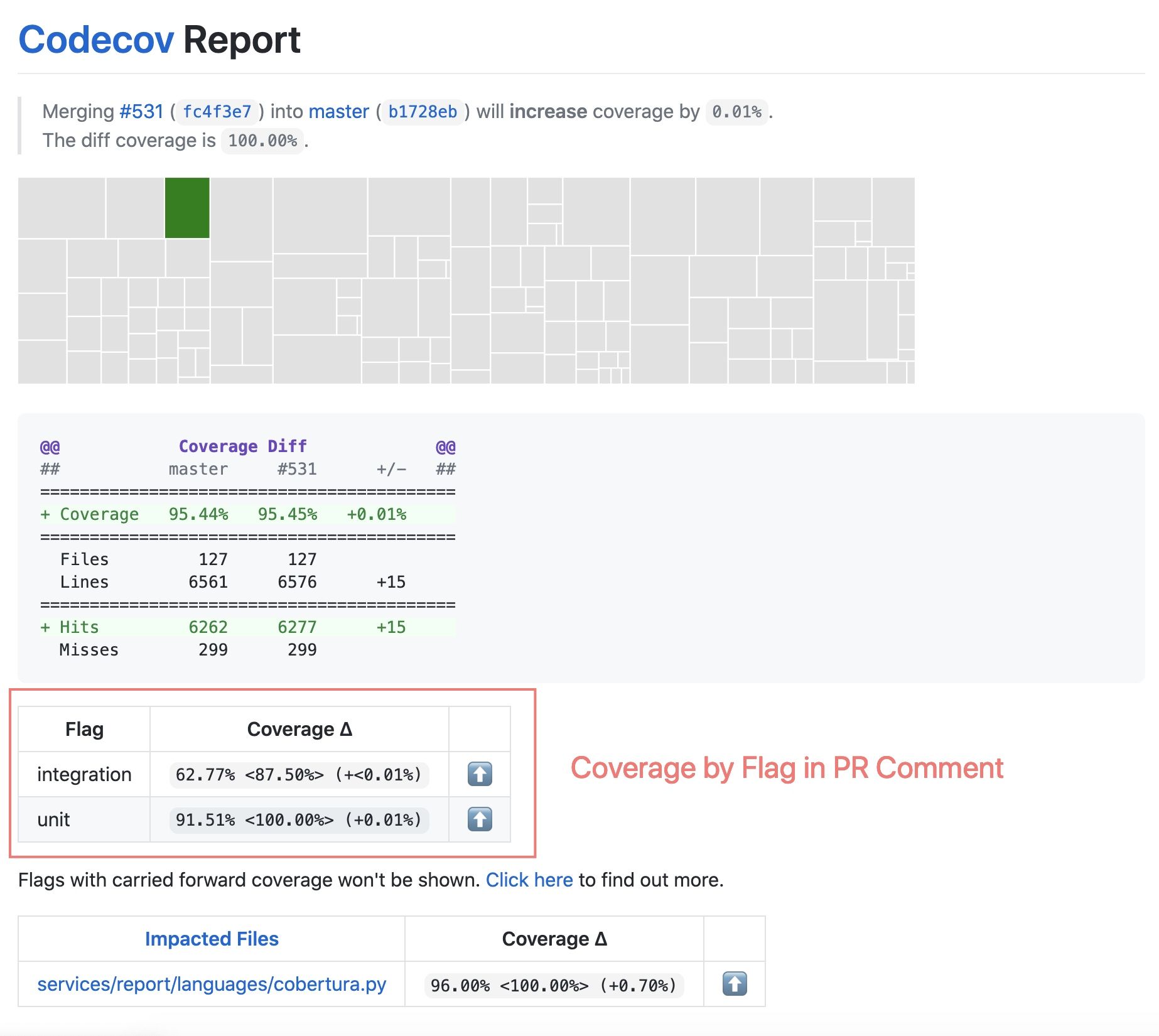Screen dimensions: 1159x1036
Task: Open the Impacted Files header link
Action: (x=212, y=939)
